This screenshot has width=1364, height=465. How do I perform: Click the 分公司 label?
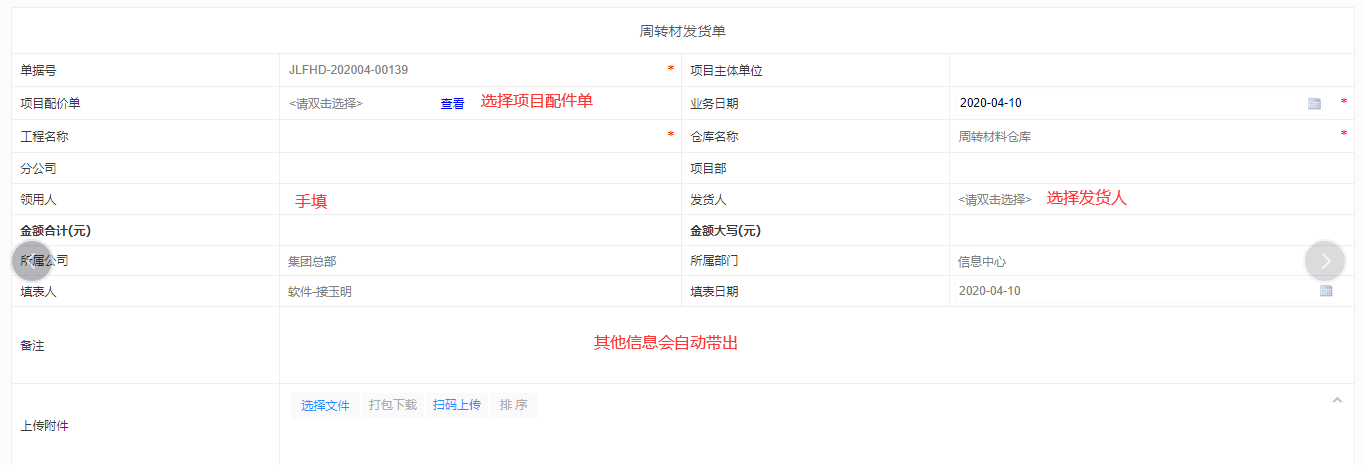tap(38, 168)
